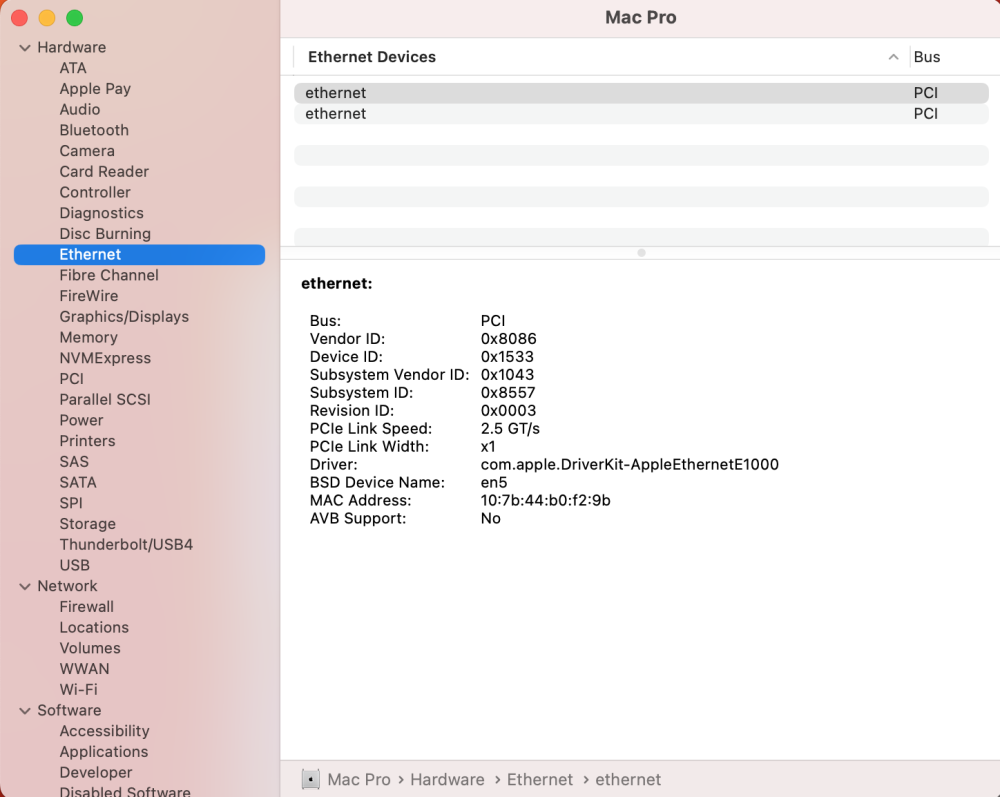Image resolution: width=1000 pixels, height=797 pixels.
Task: Select Apple Pay in the sidebar
Action: [95, 89]
